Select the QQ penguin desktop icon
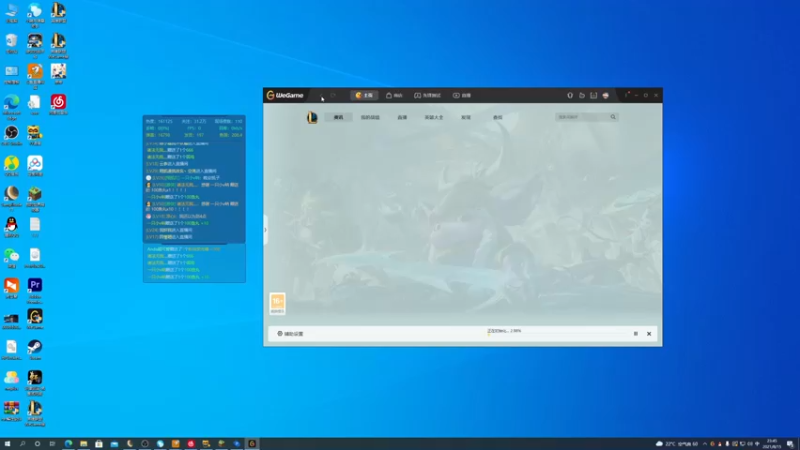The width and height of the screenshot is (800, 450). [11, 227]
